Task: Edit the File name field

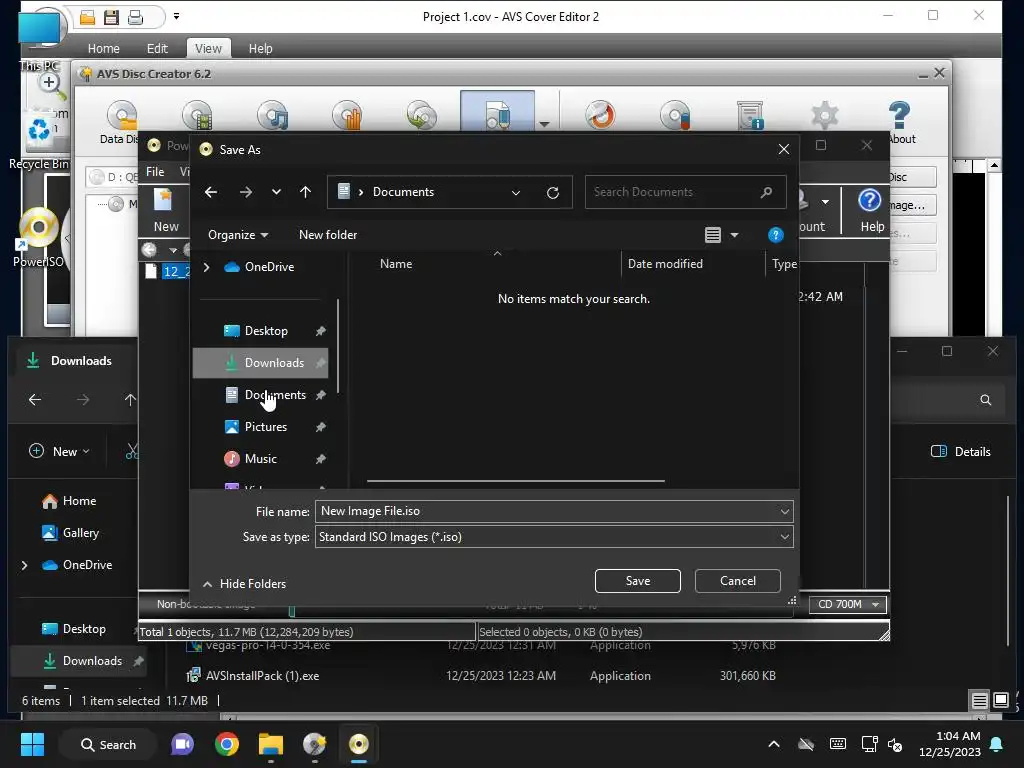Action: pos(546,511)
